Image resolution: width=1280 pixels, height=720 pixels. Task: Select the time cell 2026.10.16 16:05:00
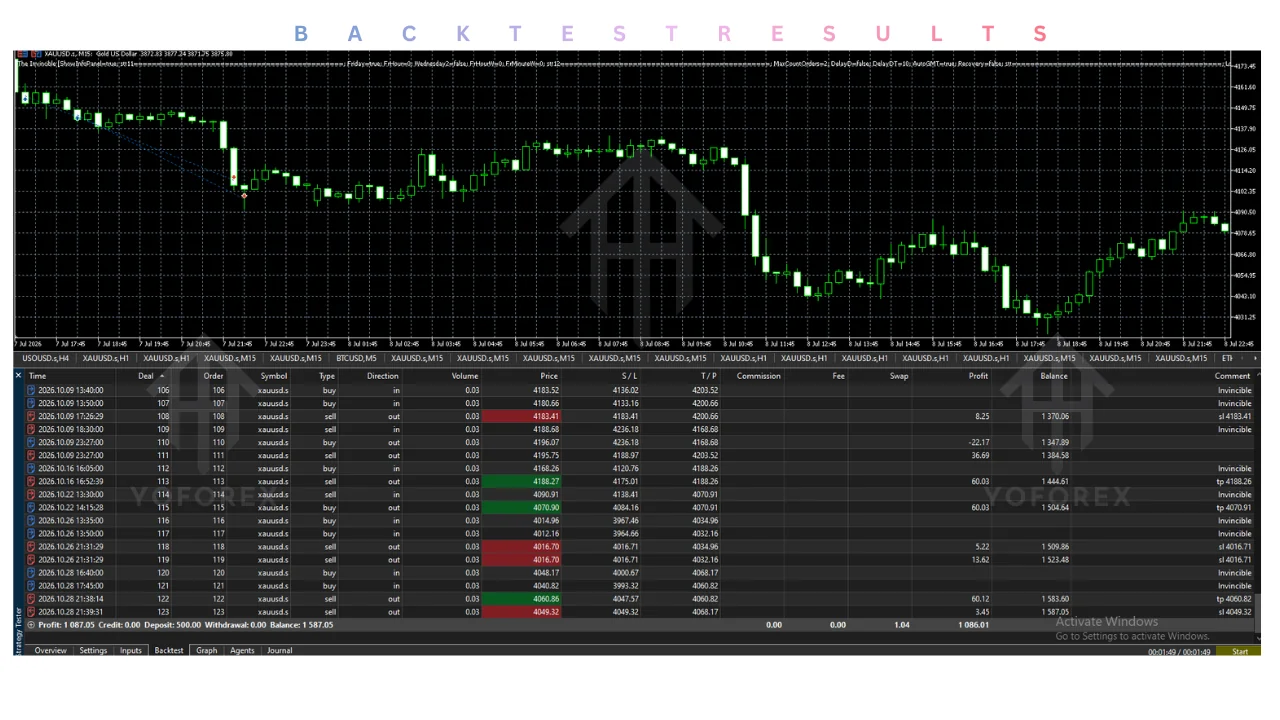coord(71,468)
